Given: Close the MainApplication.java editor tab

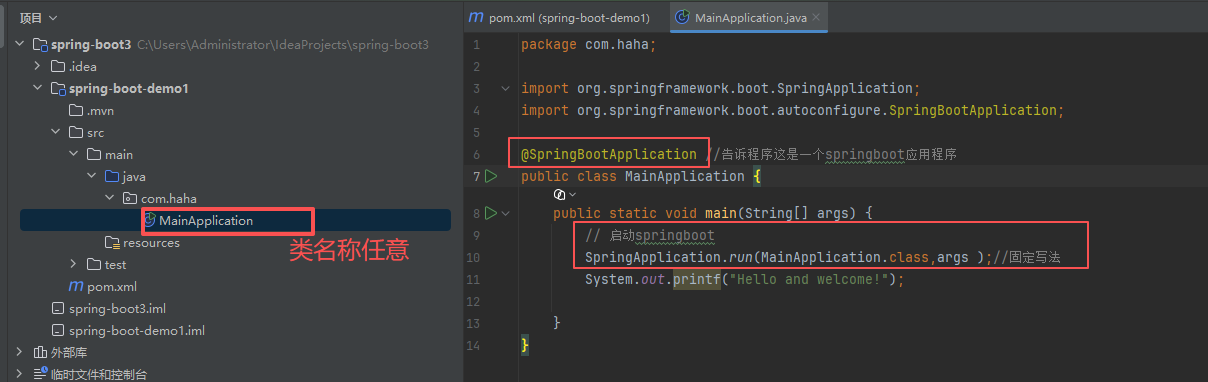Looking at the screenshot, I should tap(816, 18).
